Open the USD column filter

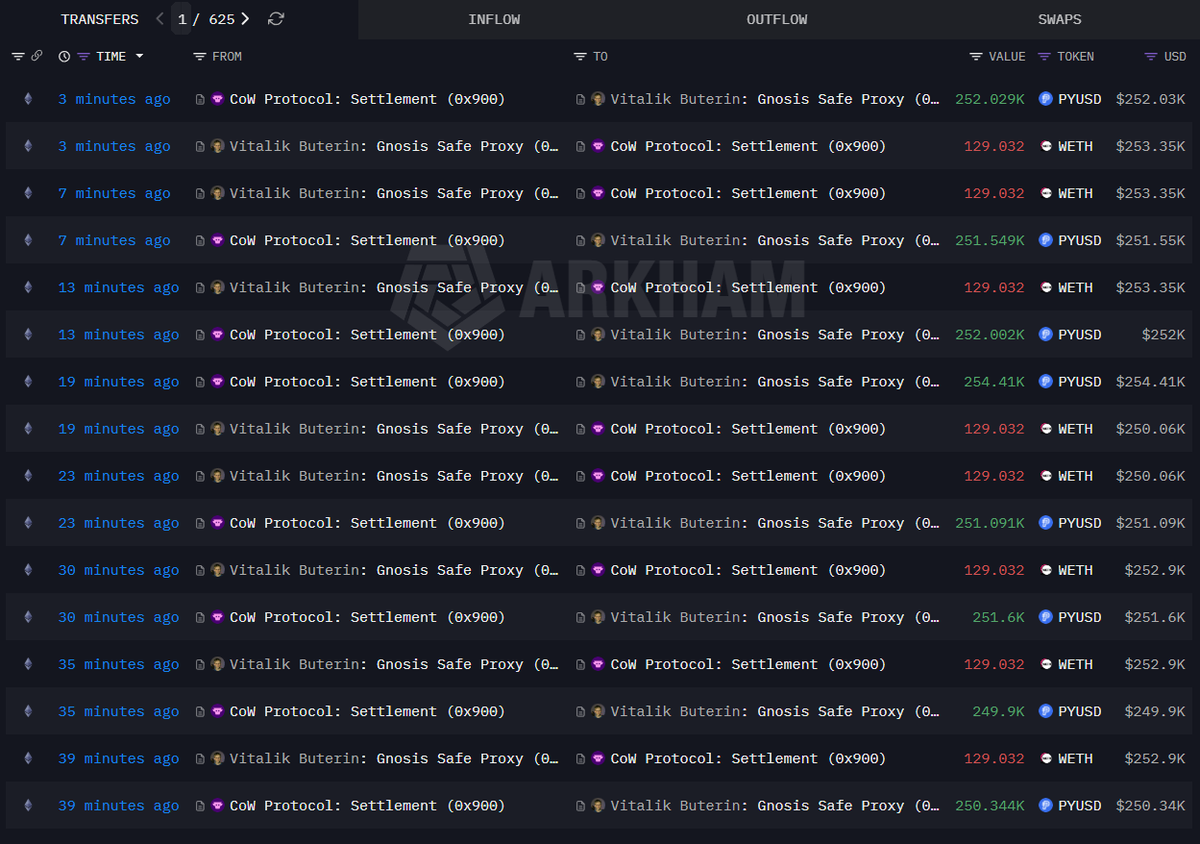(x=1151, y=57)
